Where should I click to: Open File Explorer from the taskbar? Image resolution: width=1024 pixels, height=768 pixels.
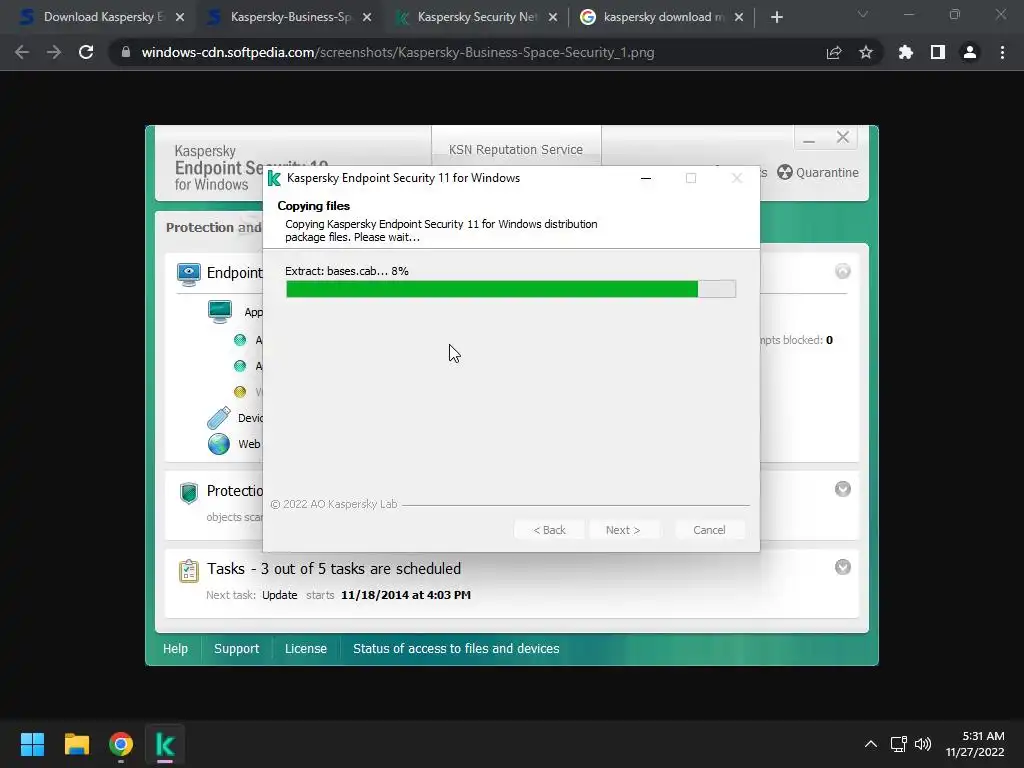(x=77, y=744)
